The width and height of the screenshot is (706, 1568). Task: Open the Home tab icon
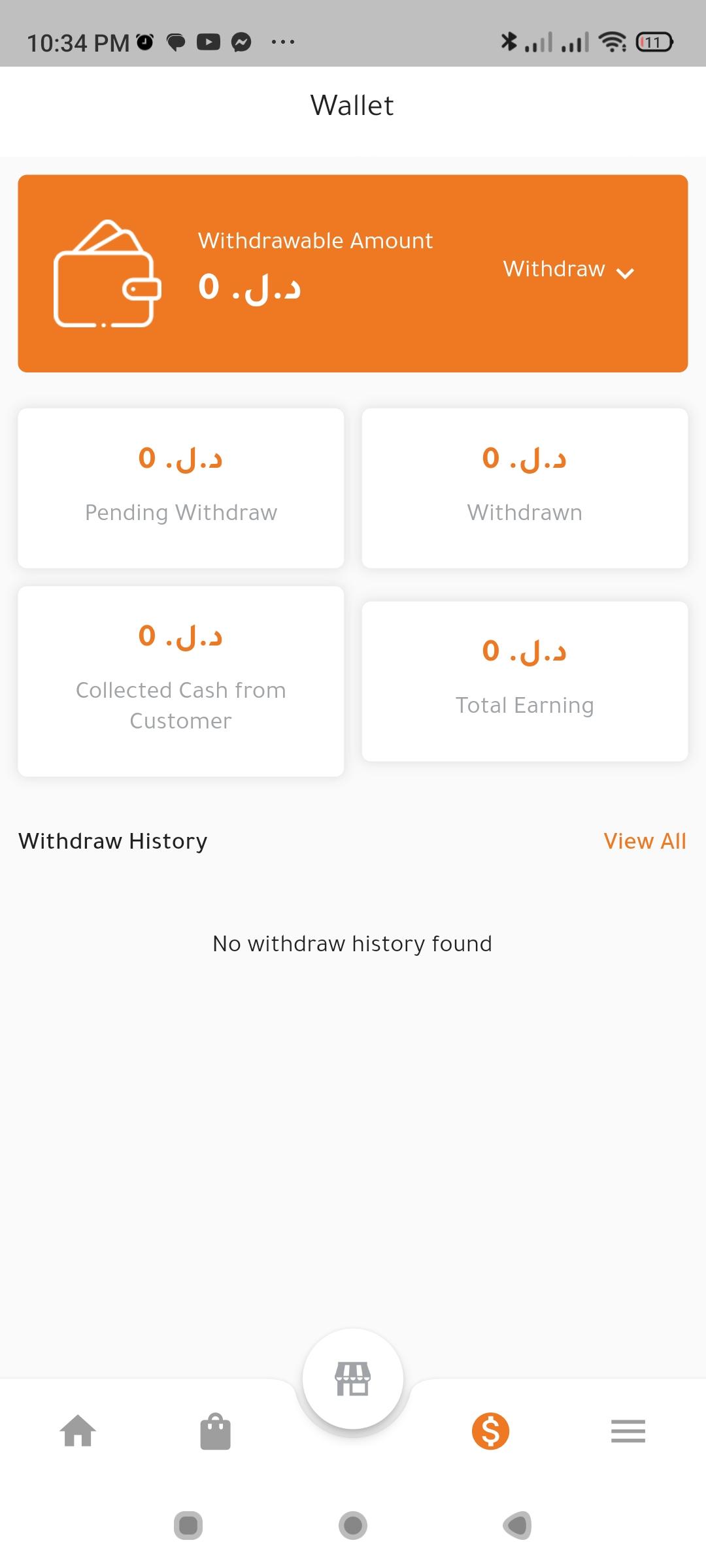tap(78, 1431)
